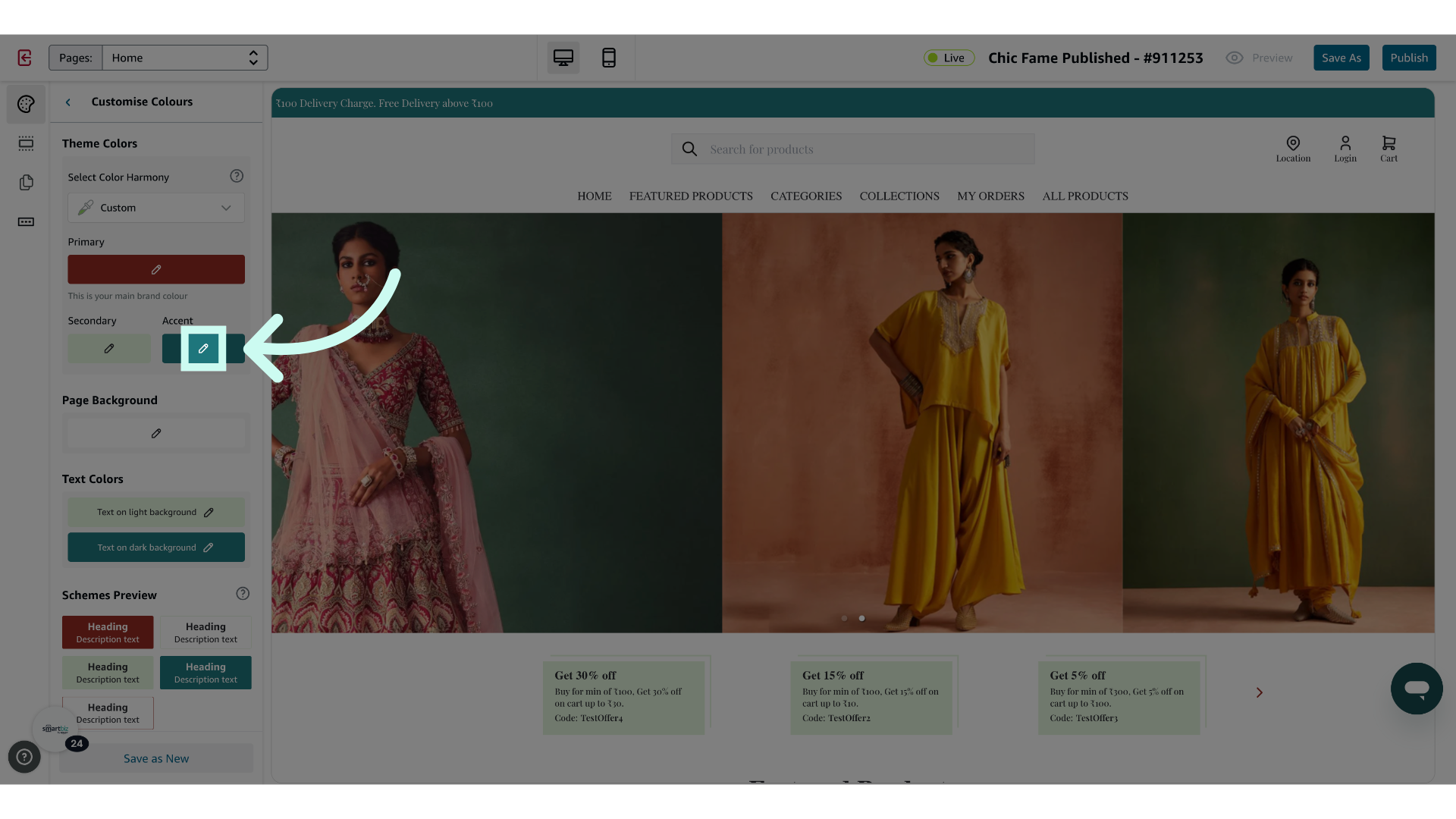Open MY ORDERS in store navigation
The width and height of the screenshot is (1456, 819).
coord(990,196)
